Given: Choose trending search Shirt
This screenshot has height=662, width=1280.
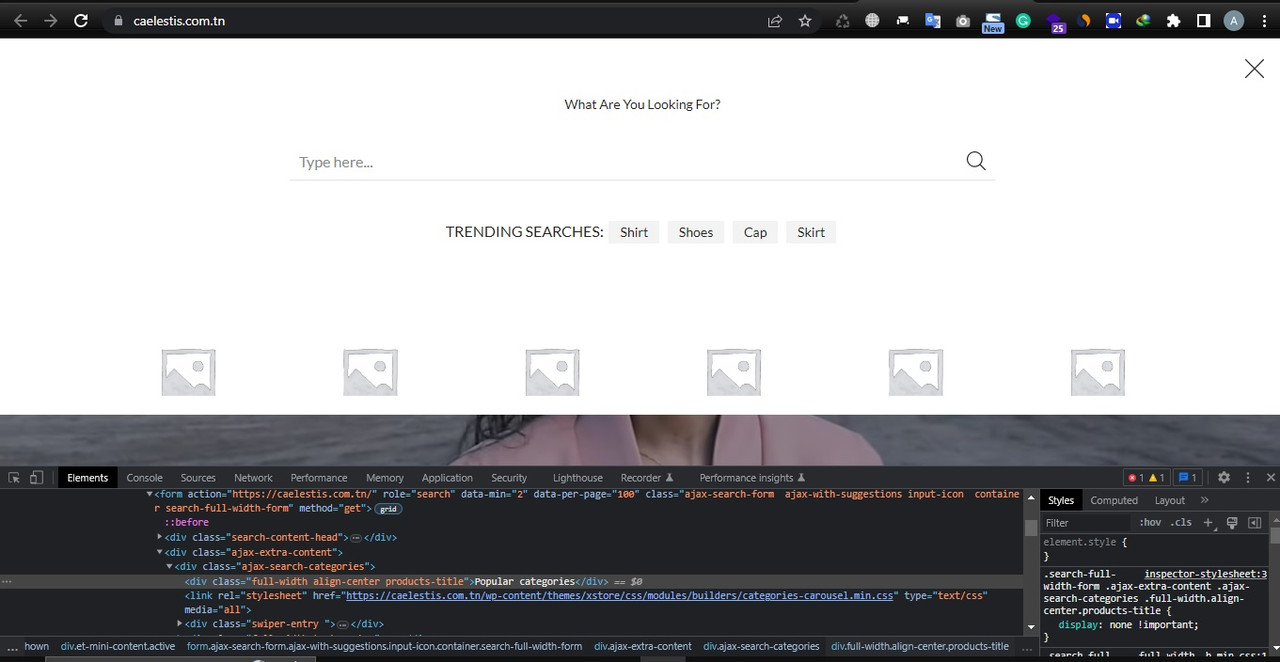Looking at the screenshot, I should 634,232.
